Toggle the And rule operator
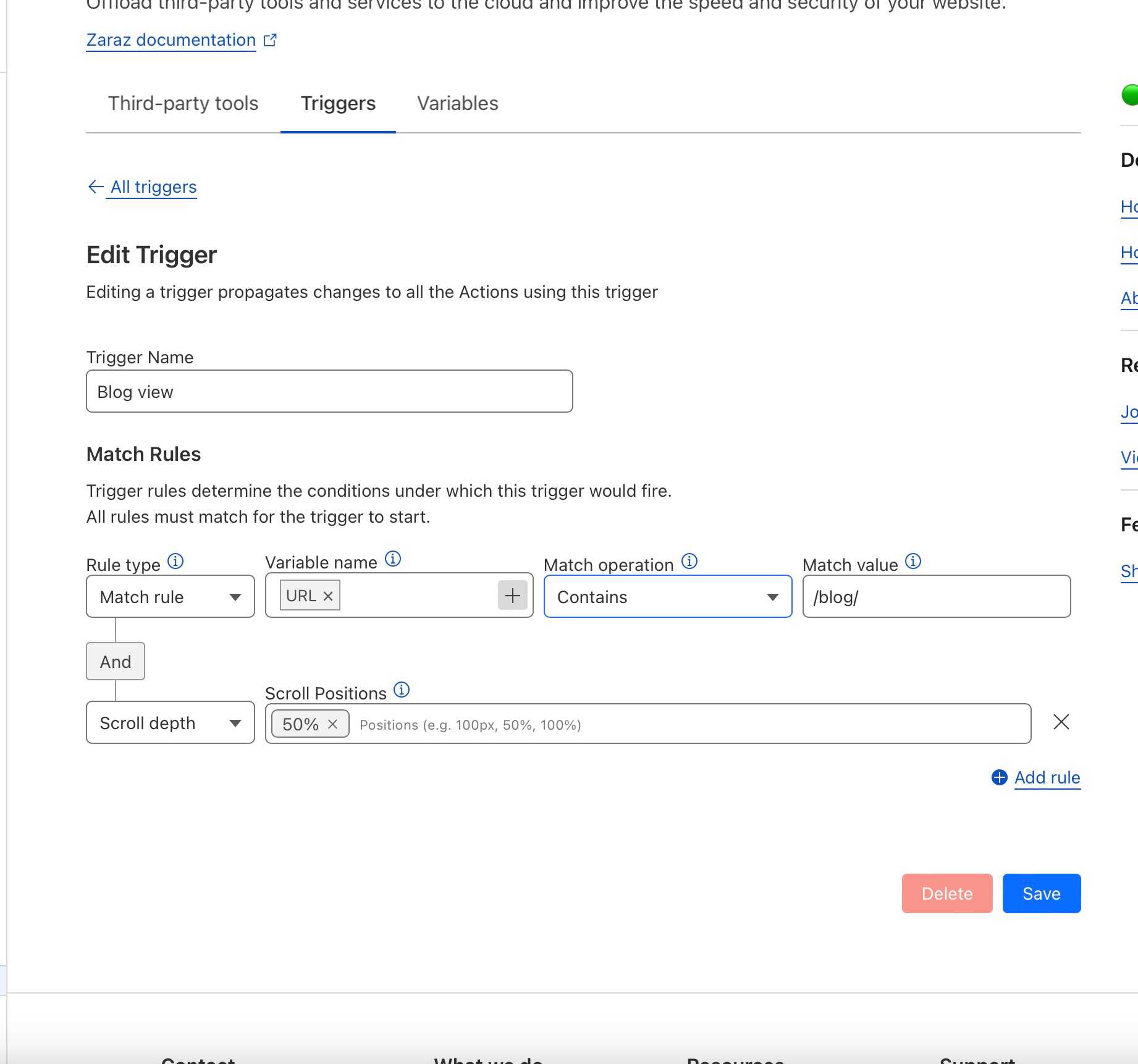1138x1064 pixels. point(116,662)
